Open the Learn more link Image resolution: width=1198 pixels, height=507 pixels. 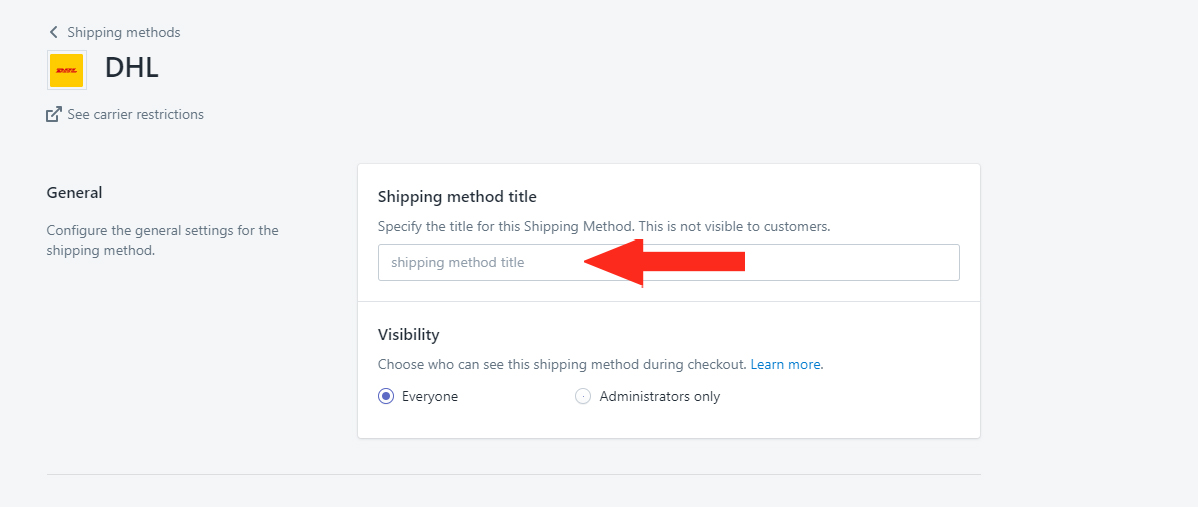(785, 365)
